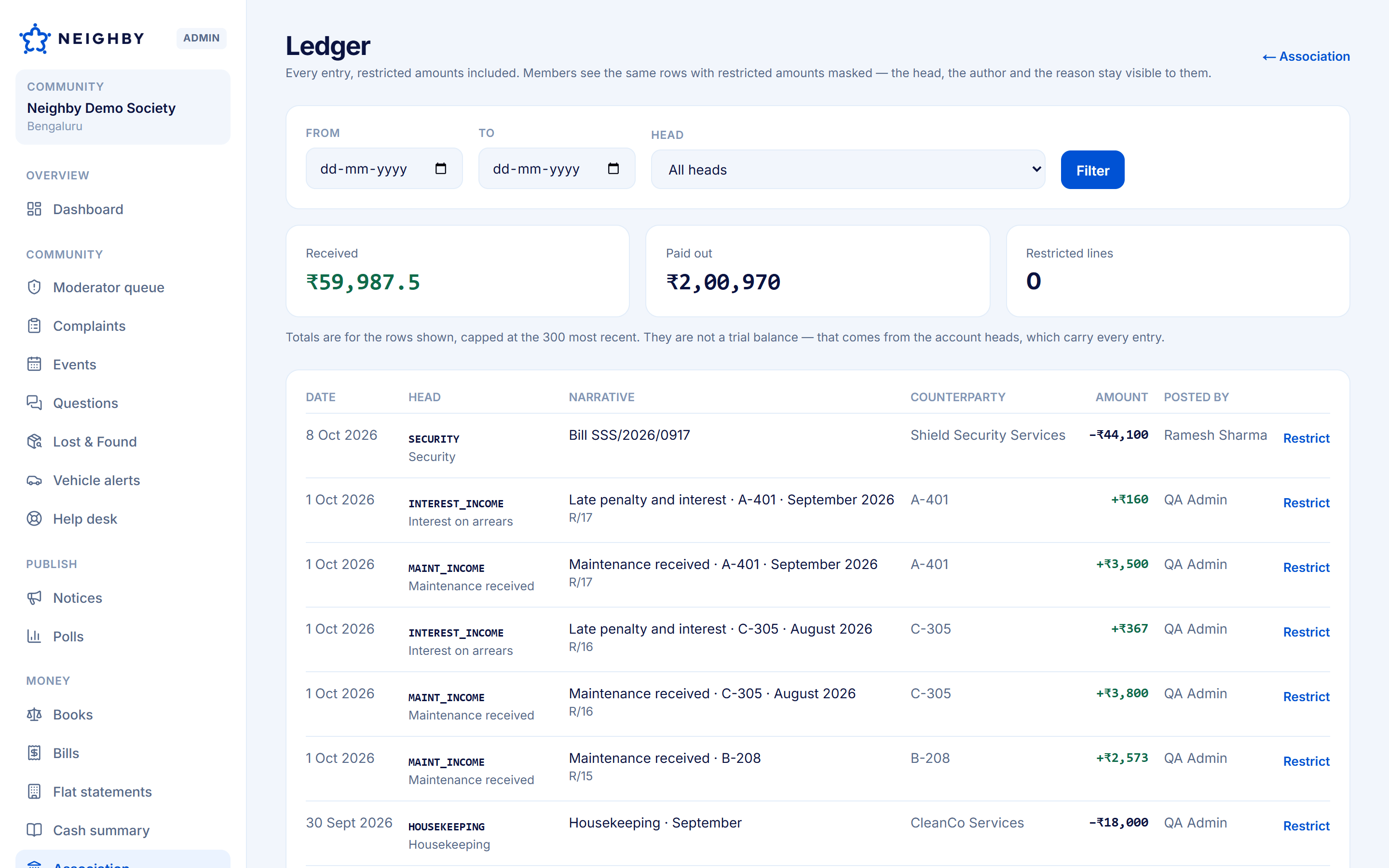The image size is (1389, 868).
Task: Click the Bills receipt icon
Action: point(34,753)
